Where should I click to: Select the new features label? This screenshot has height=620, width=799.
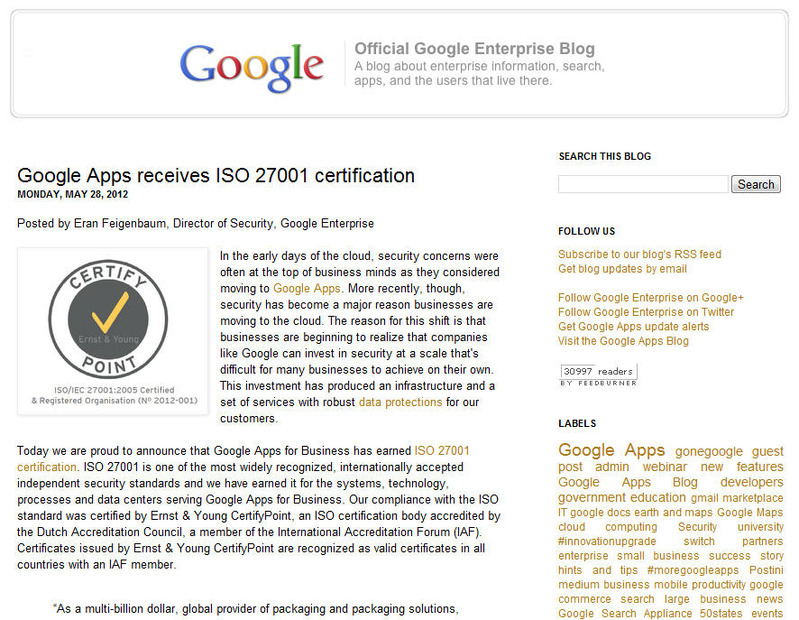(742, 467)
